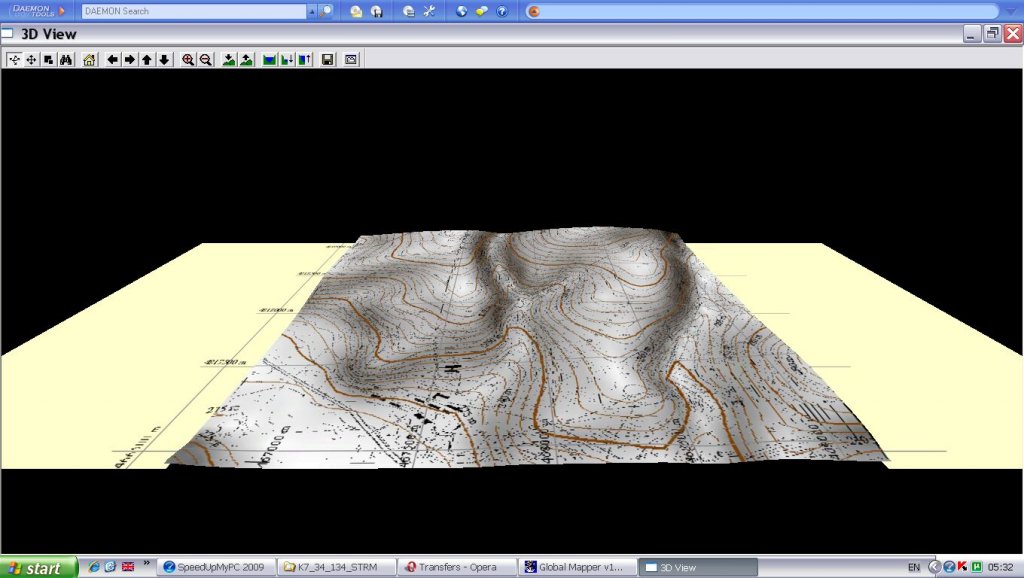Open the Transfers - Opera taskbar window
The height and width of the screenshot is (578, 1024).
click(456, 567)
